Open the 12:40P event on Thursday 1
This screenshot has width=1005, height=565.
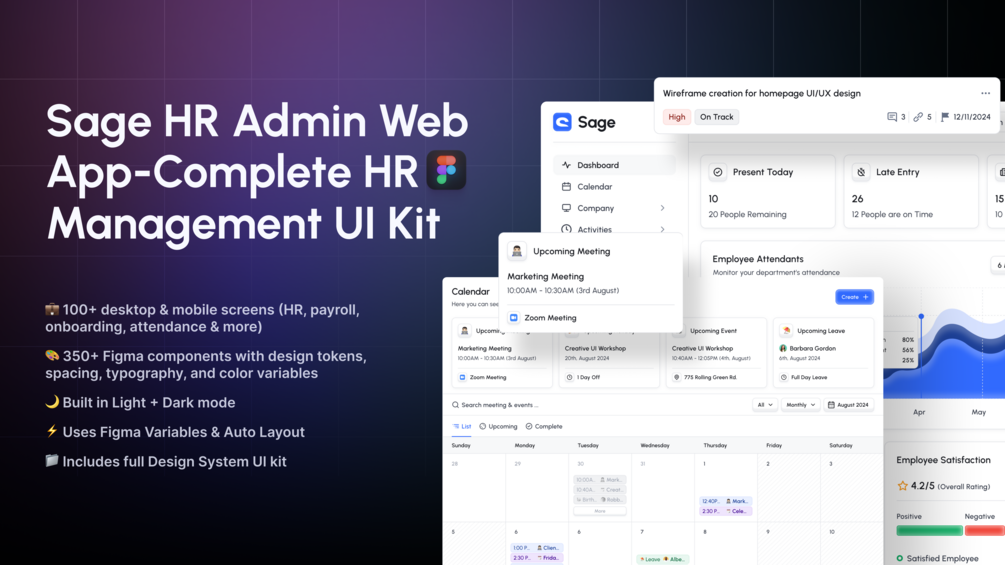tap(725, 501)
